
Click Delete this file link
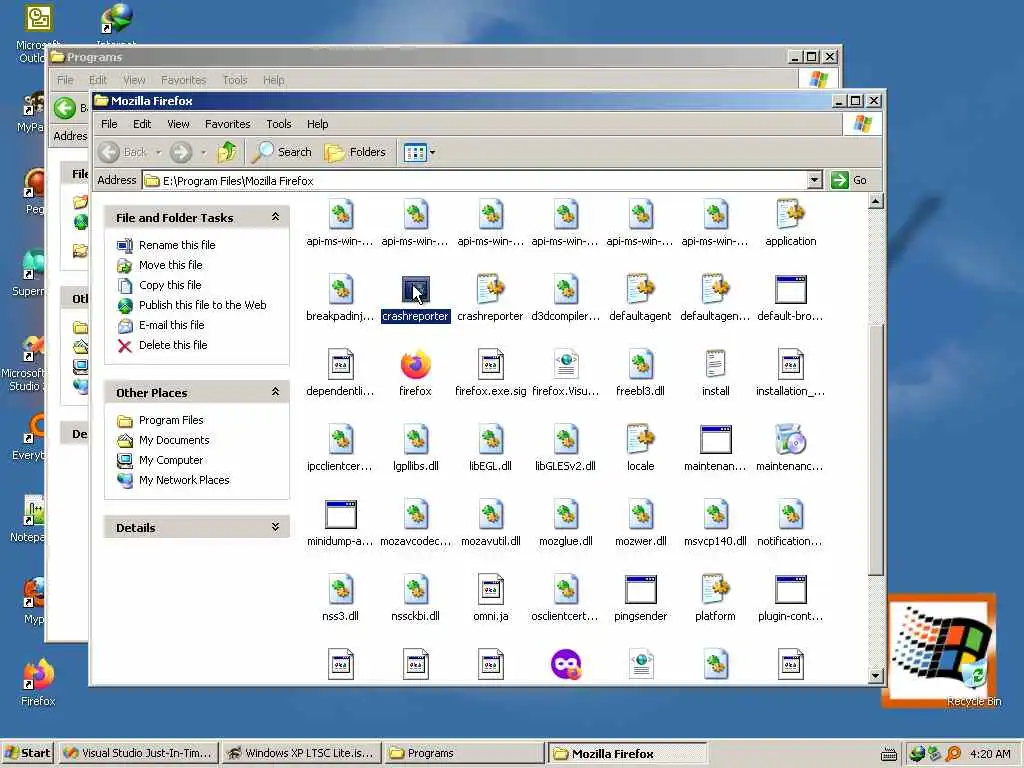click(x=173, y=345)
